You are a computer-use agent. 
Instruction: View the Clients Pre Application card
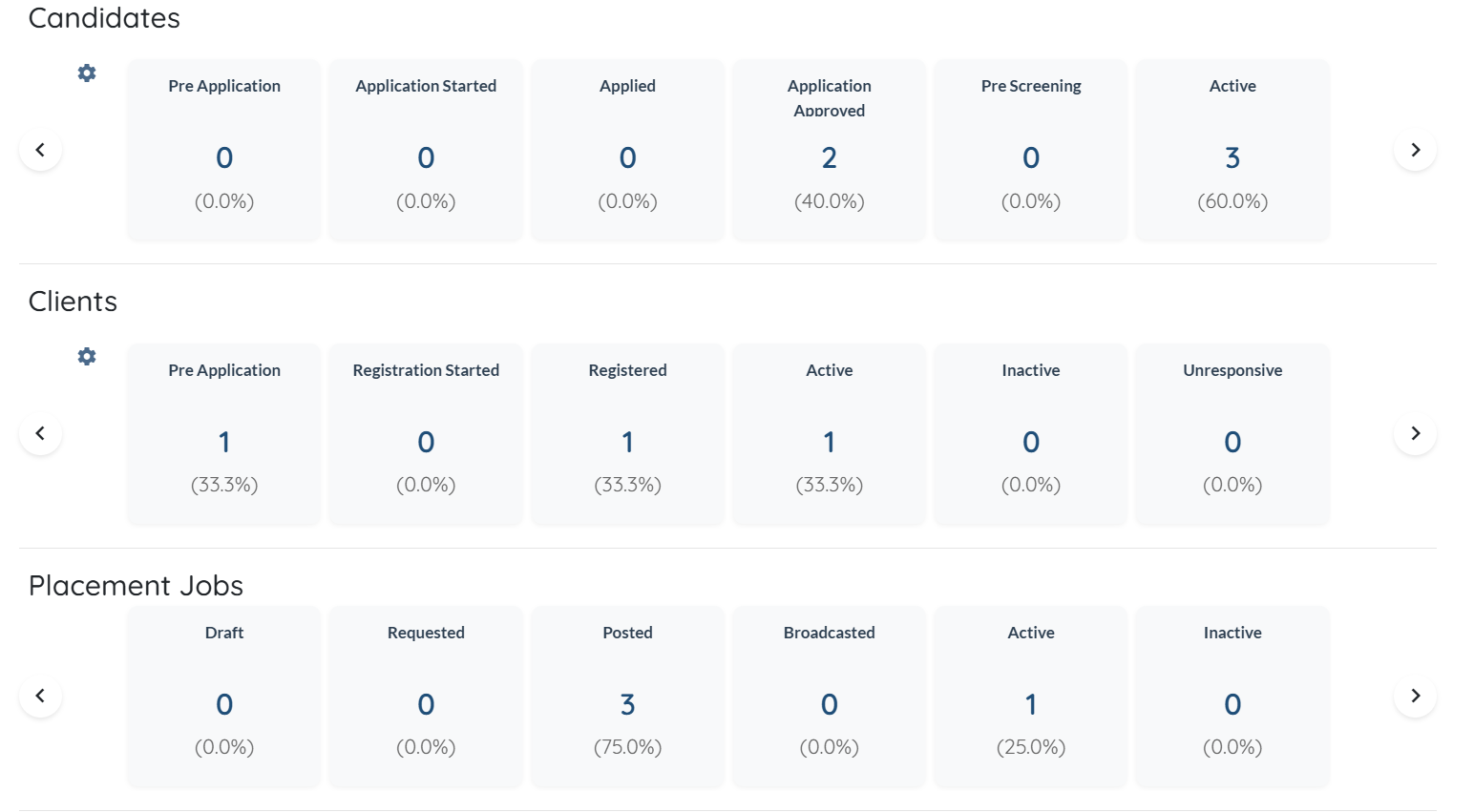point(224,434)
